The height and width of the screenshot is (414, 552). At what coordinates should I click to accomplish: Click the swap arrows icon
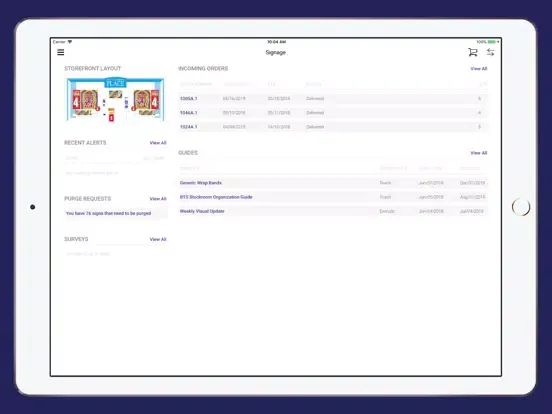[x=490, y=52]
